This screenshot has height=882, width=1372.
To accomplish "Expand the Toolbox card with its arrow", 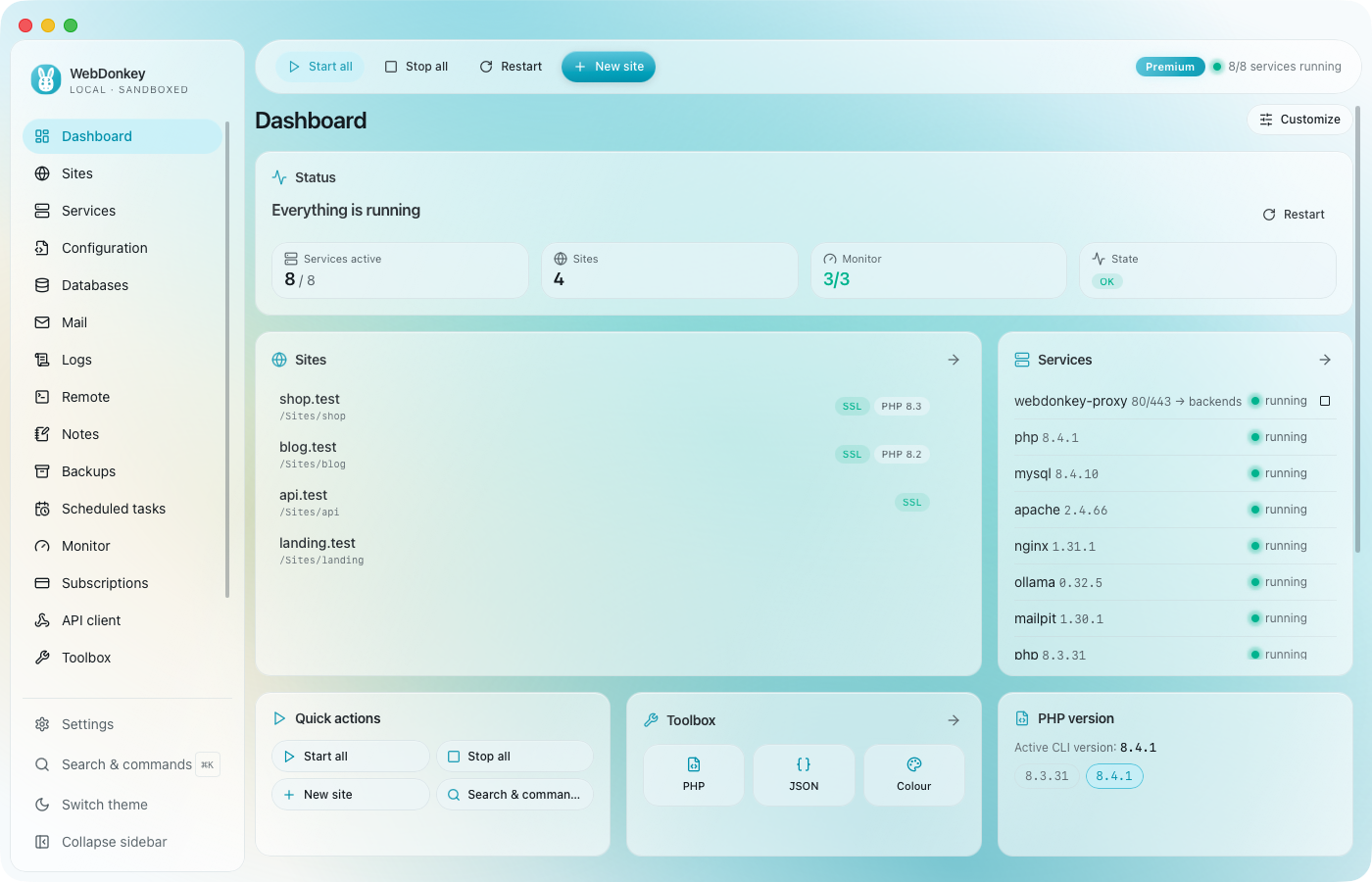I will click(x=954, y=720).
